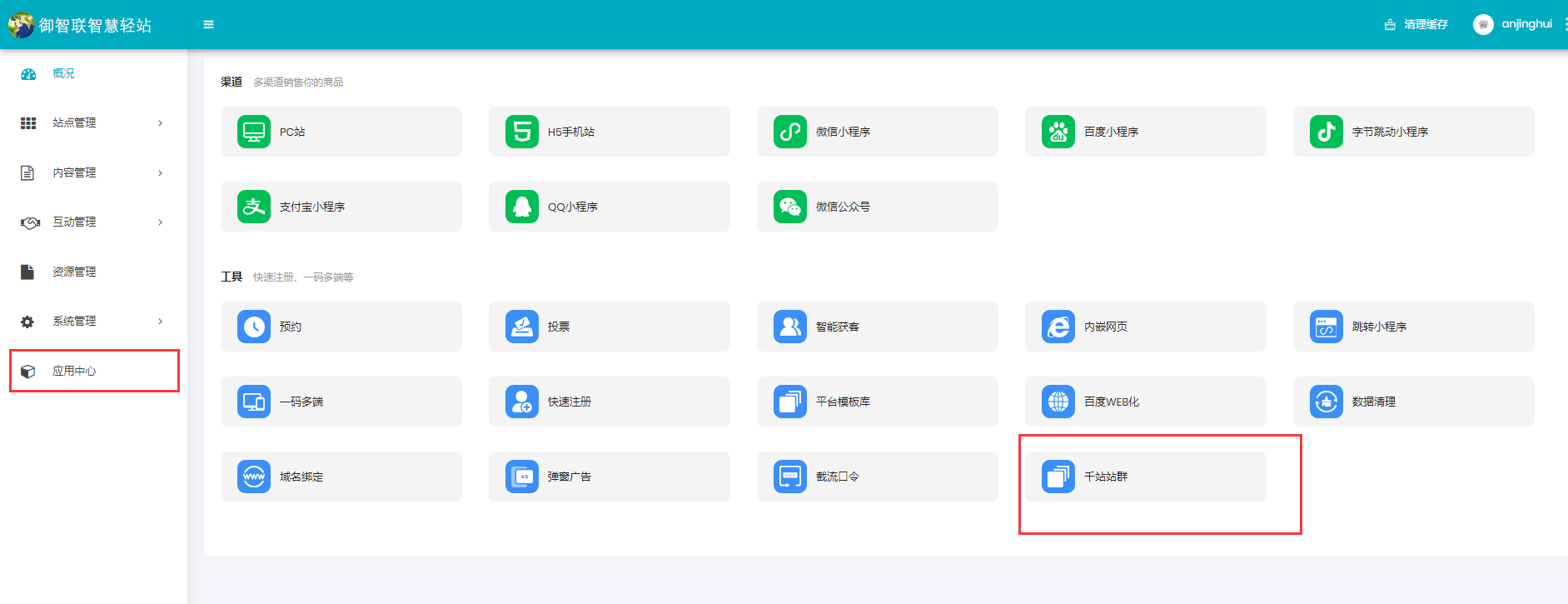The width and height of the screenshot is (1568, 604).
Task: Click the 支付宝小程序 icon
Action: [x=254, y=207]
